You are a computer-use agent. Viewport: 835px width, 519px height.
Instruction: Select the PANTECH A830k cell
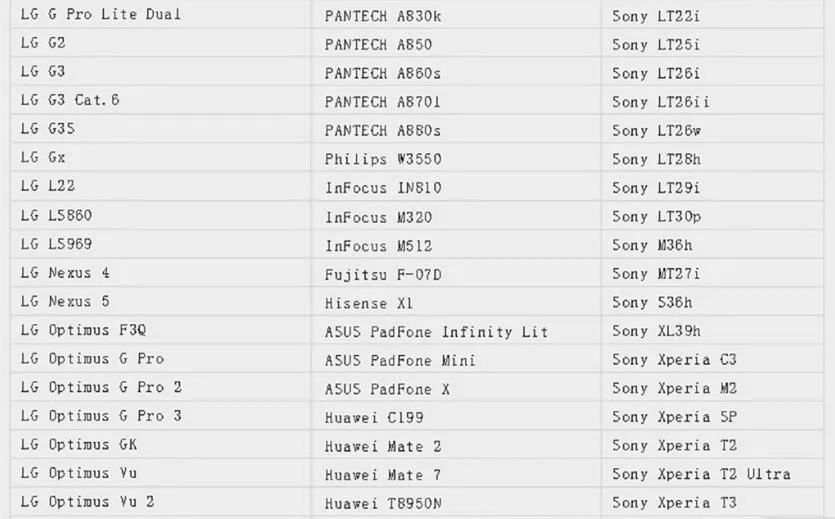(x=456, y=14)
